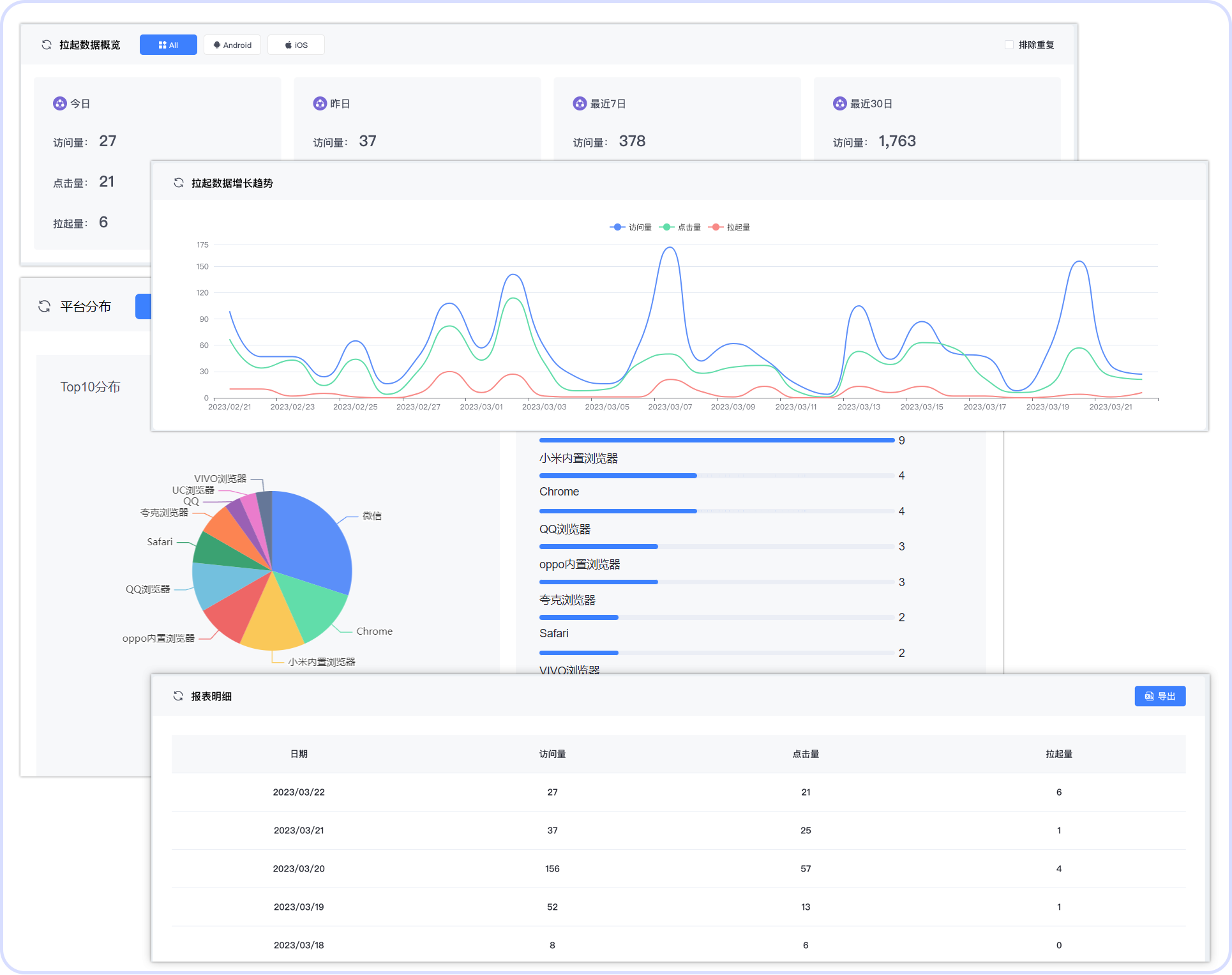Screen dimensions: 1232x975
Task: Click the 访问量 column header
Action: [x=552, y=754]
